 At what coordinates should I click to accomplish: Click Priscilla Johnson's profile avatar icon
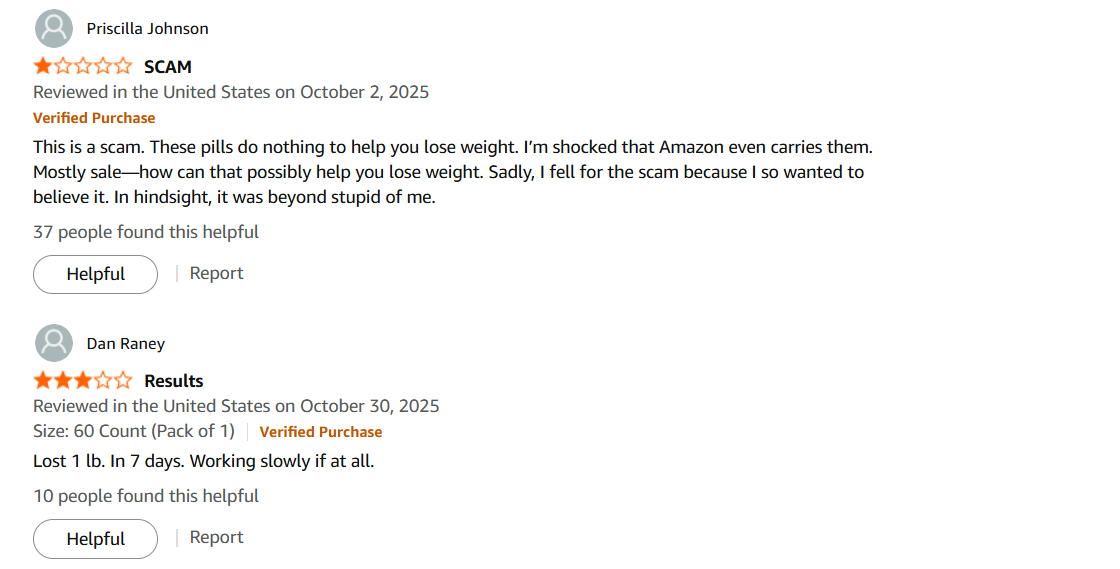pos(54,29)
